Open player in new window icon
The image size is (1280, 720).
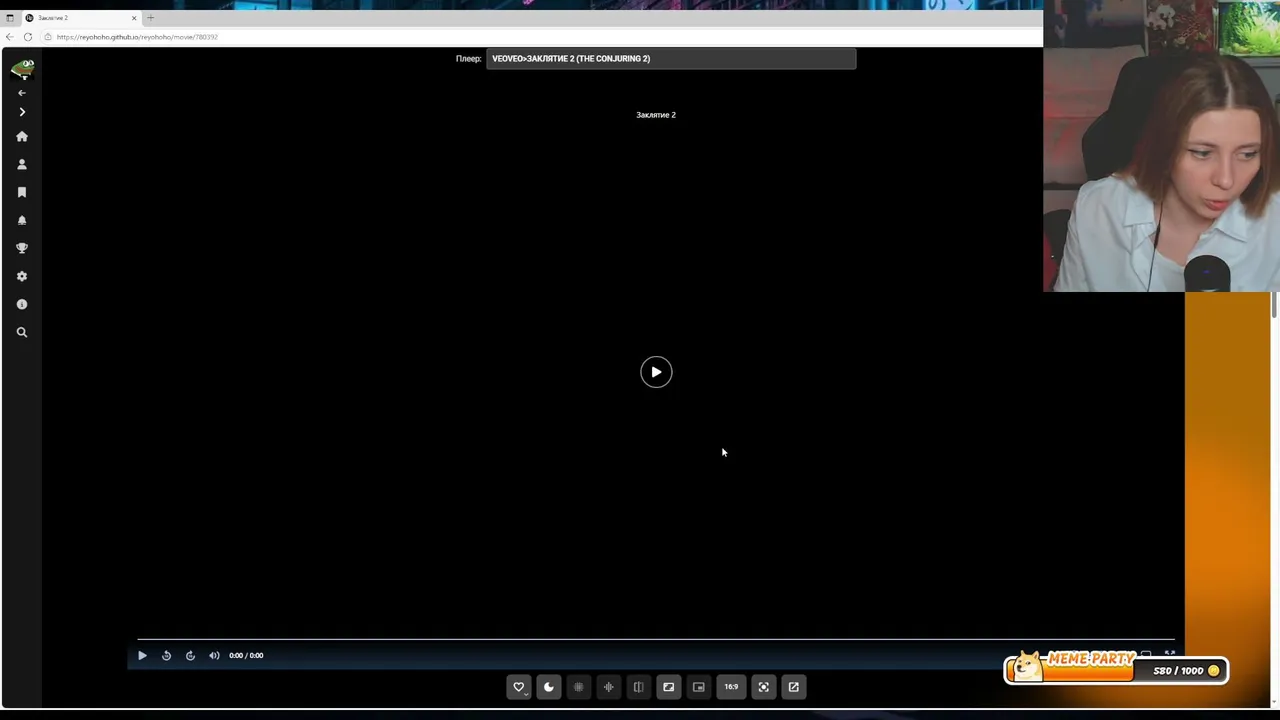click(793, 687)
